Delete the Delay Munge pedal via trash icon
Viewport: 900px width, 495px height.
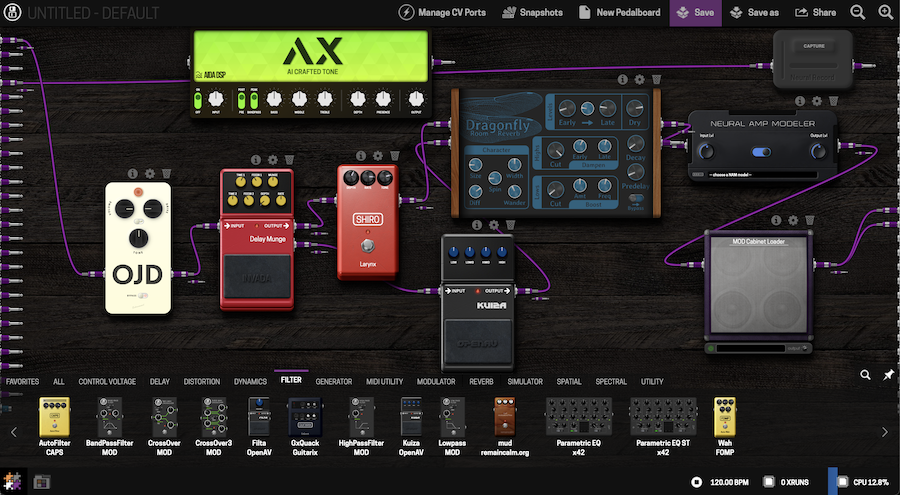(x=289, y=160)
